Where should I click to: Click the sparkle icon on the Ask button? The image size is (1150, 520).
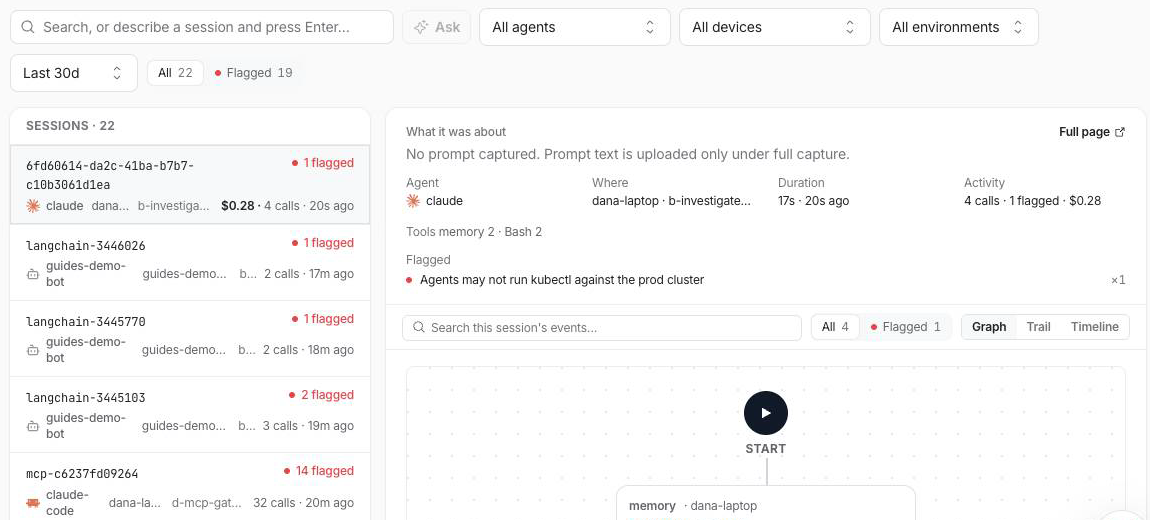click(421, 27)
